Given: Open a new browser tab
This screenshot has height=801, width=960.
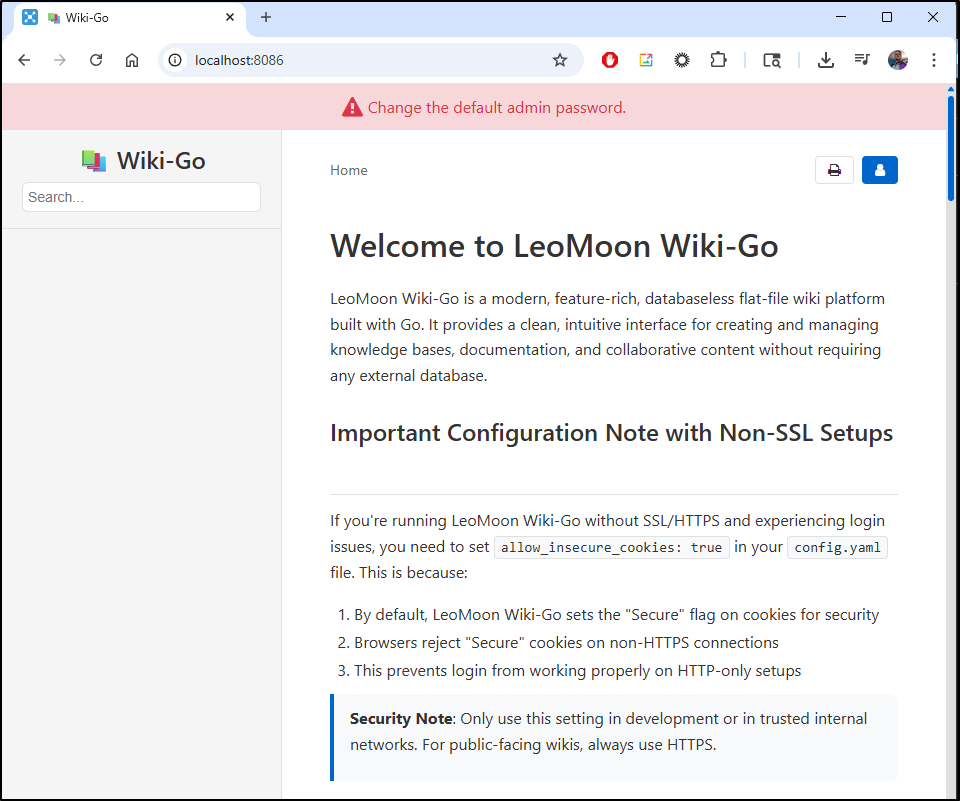Looking at the screenshot, I should [x=266, y=17].
